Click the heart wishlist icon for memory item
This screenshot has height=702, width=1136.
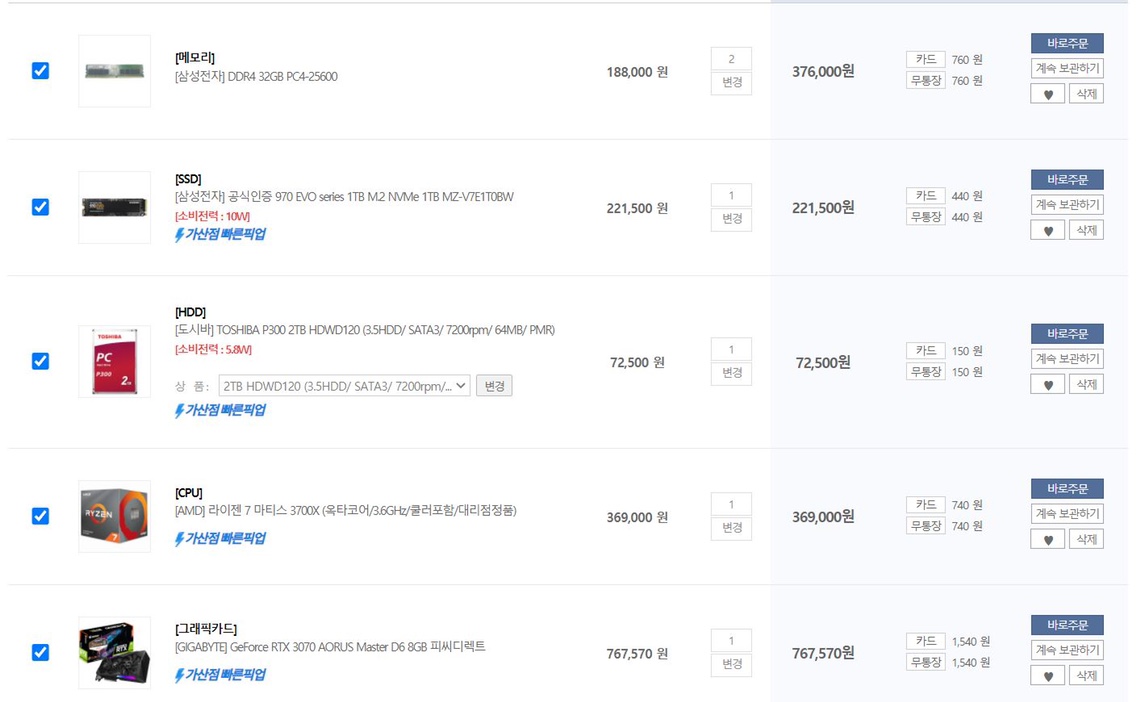click(x=1047, y=94)
